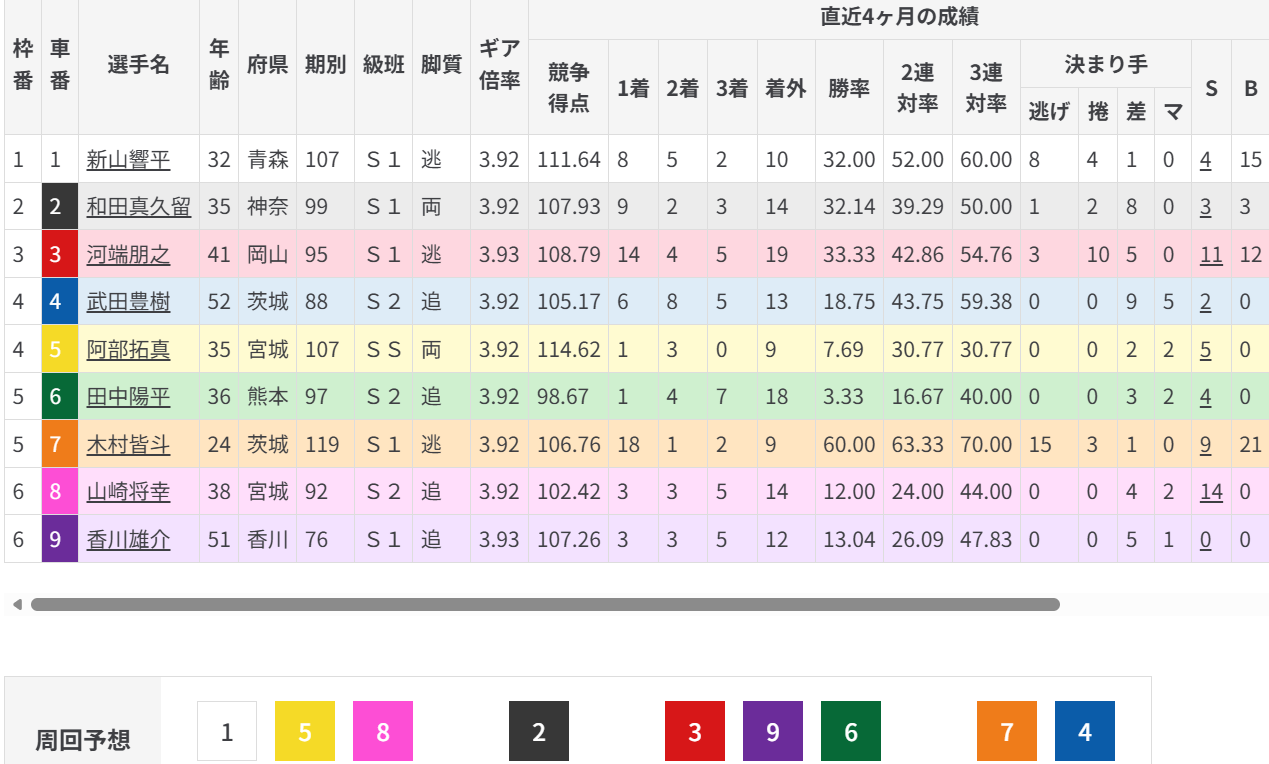Select rider link 阿部拓真

point(128,350)
